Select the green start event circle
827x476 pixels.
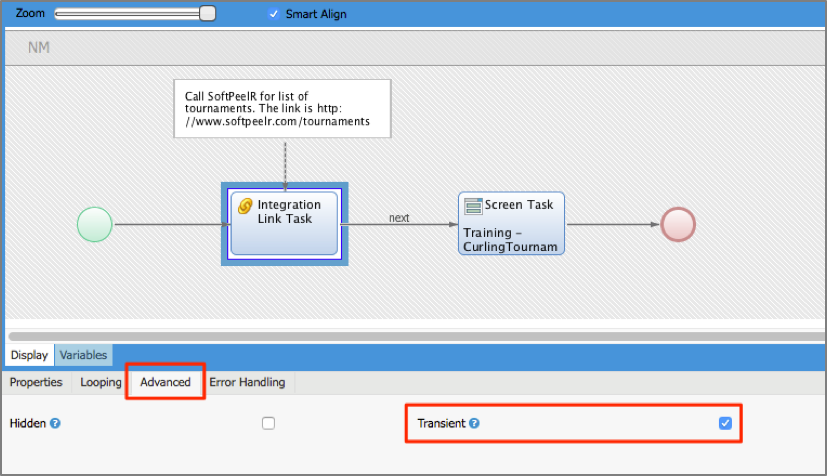(95, 225)
